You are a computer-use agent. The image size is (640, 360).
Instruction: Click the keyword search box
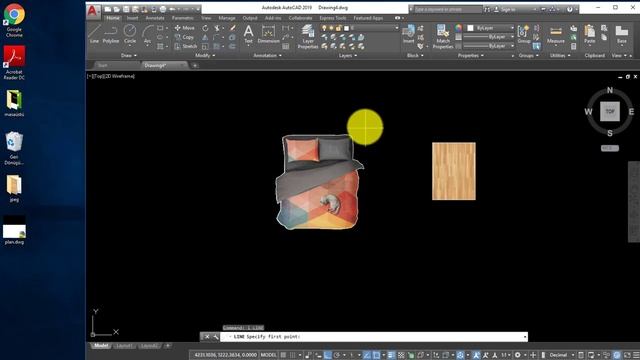point(448,9)
